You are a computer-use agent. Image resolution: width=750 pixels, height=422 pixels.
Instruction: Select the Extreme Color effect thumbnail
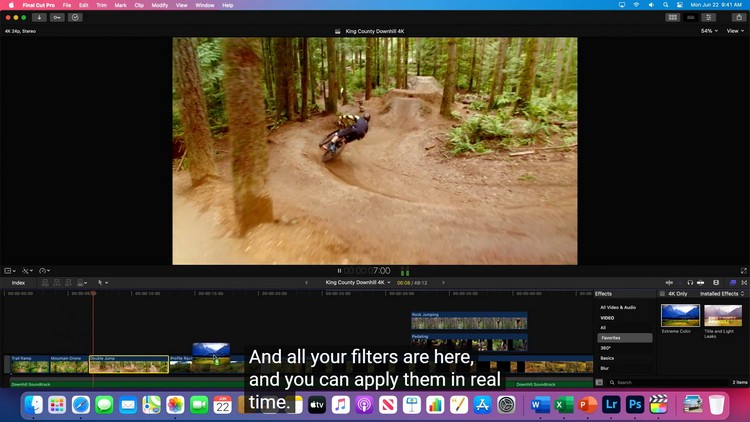[x=680, y=316]
